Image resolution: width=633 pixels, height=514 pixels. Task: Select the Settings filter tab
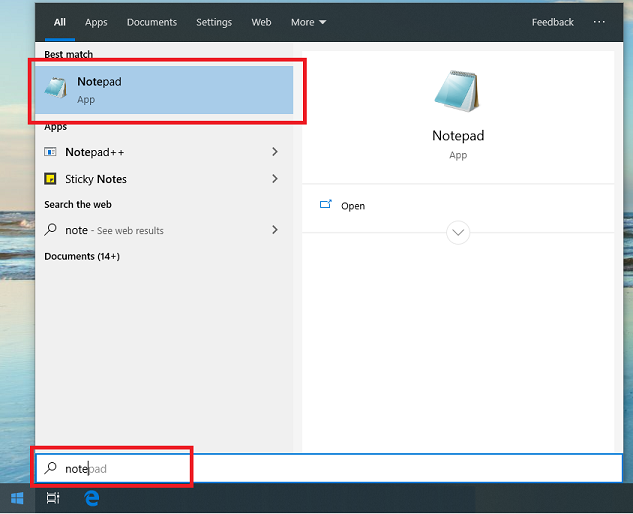(214, 22)
